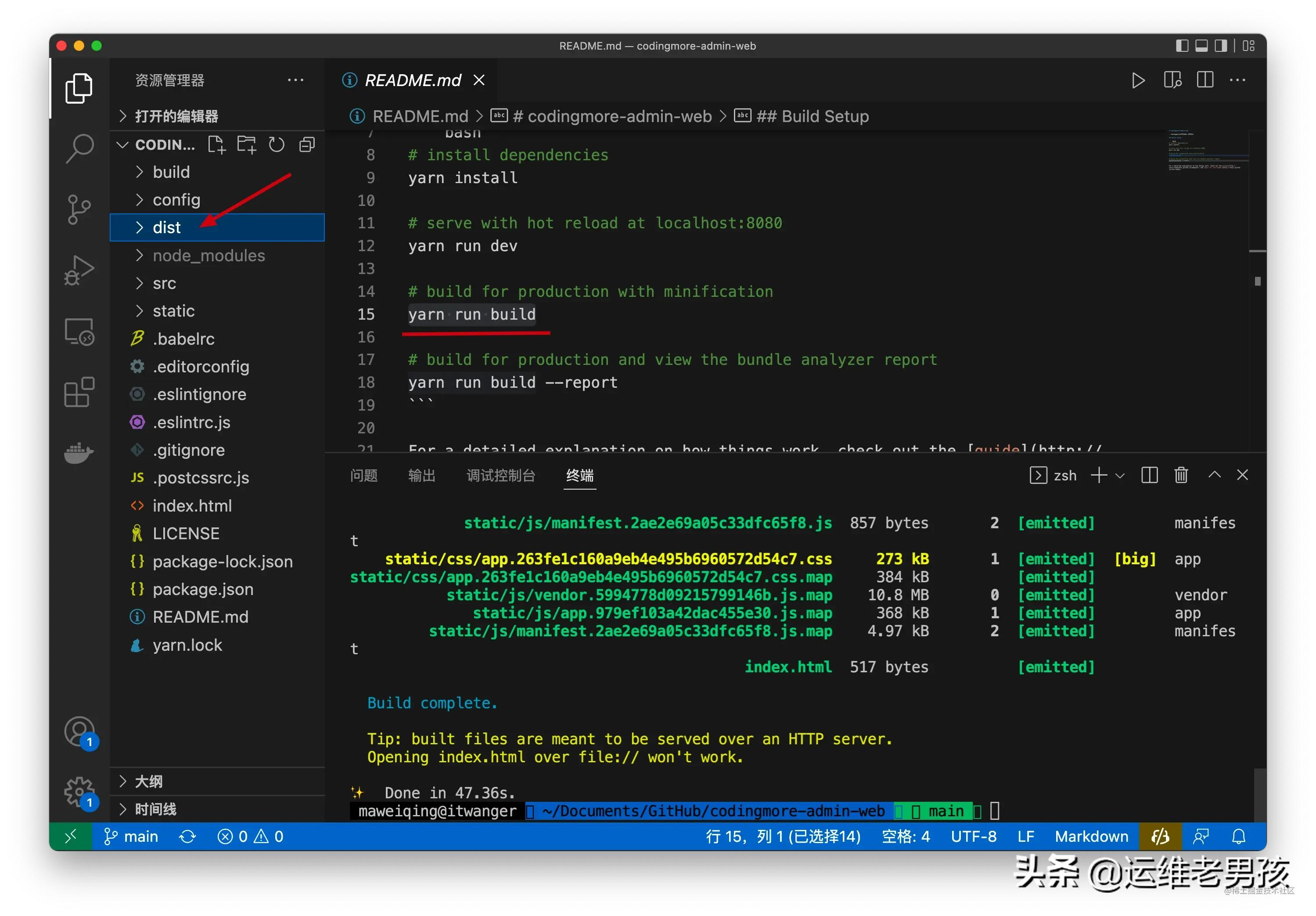Click the Markdown language mode button
Screen dimensions: 1316x916
(x=1091, y=837)
